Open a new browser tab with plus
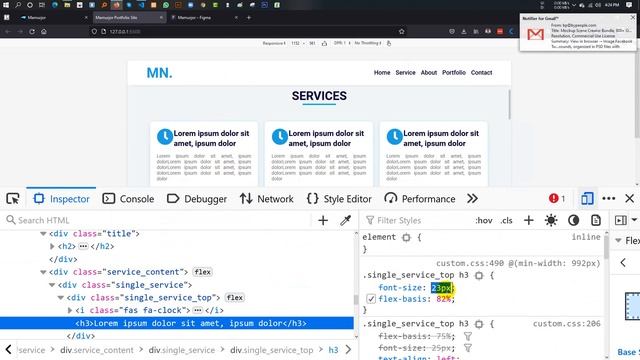This screenshot has height=360, width=640. pos(249,18)
